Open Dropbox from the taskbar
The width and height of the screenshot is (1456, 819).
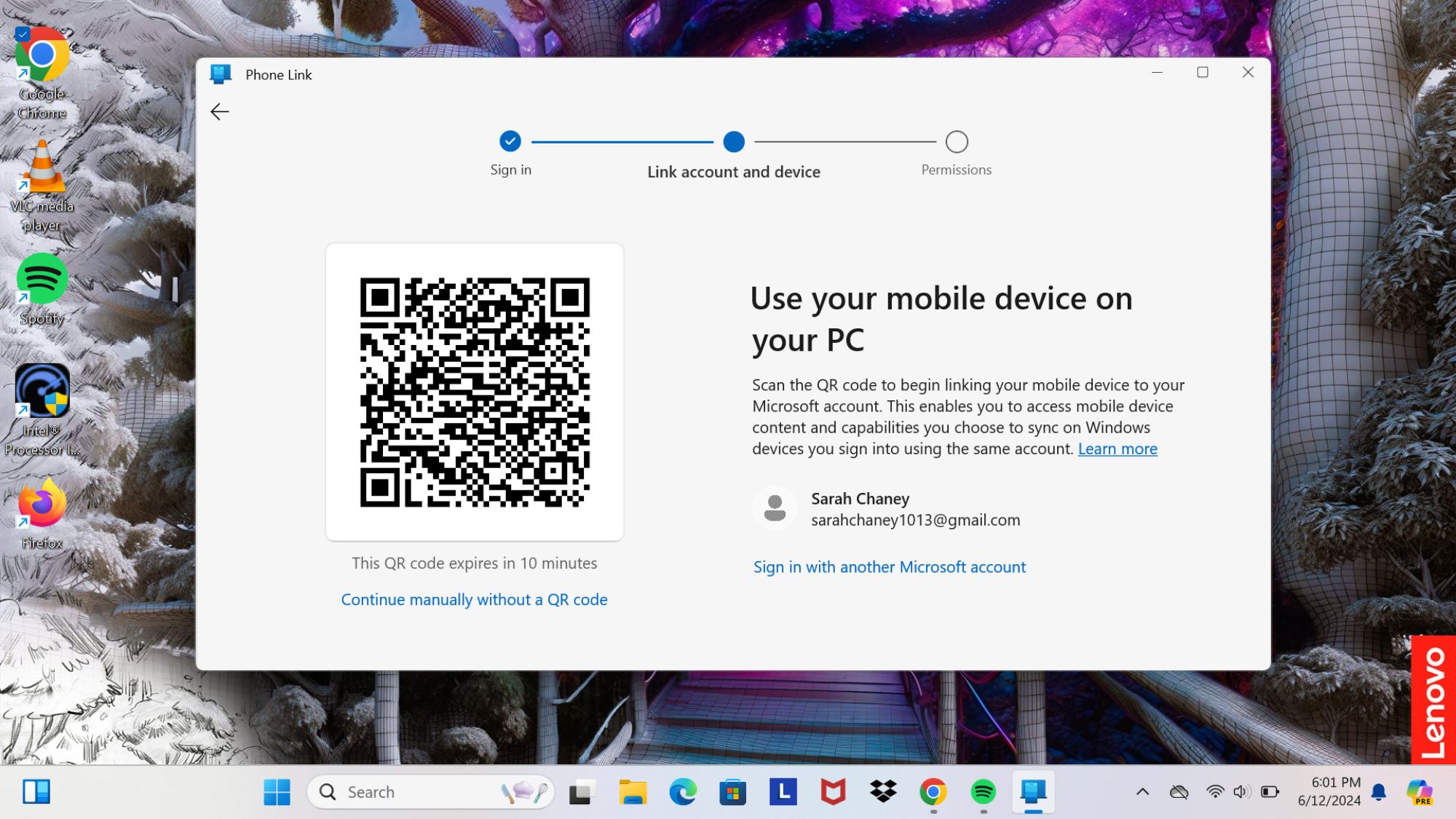pos(883,792)
